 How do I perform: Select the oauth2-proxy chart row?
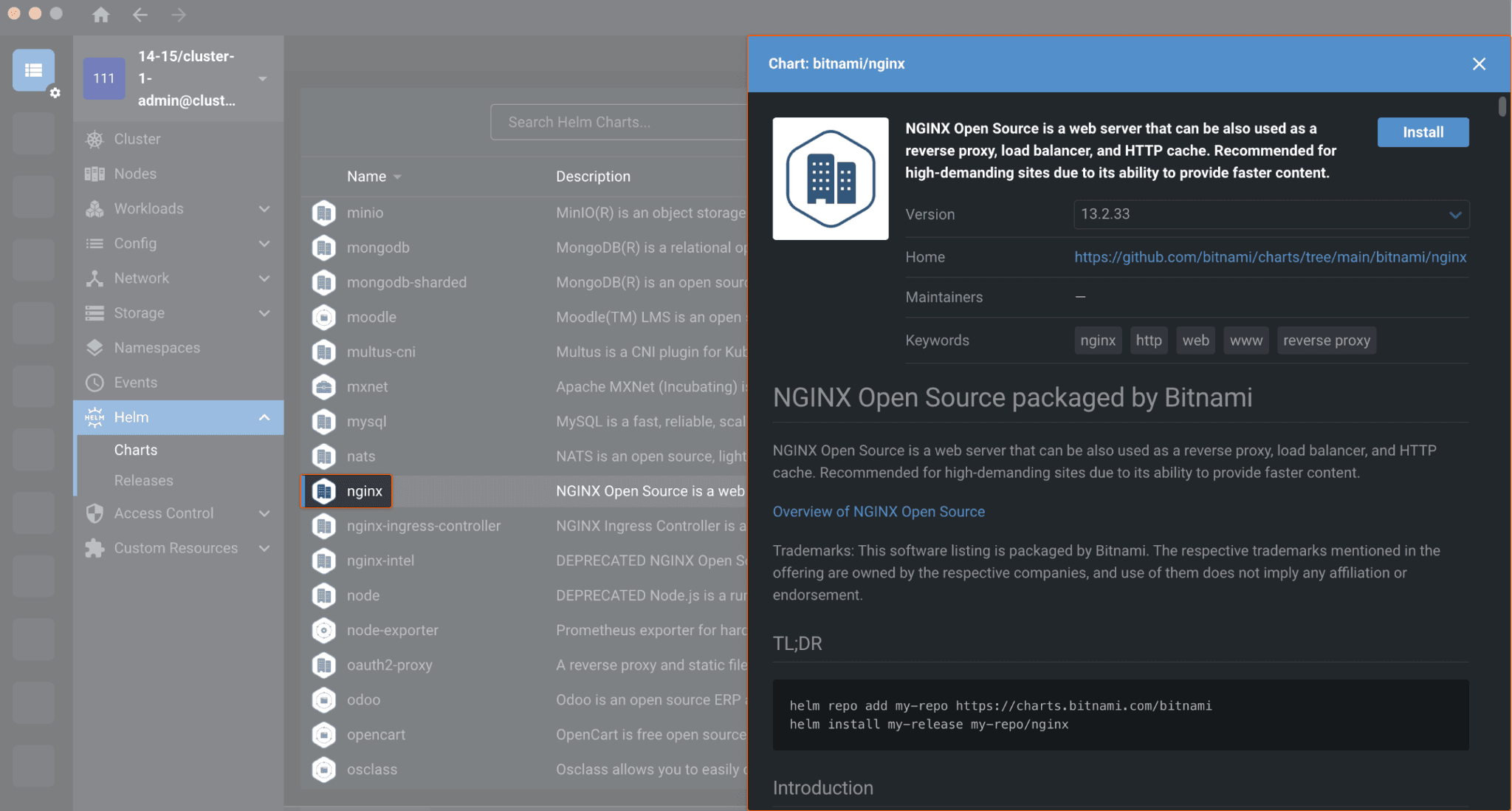(524, 665)
